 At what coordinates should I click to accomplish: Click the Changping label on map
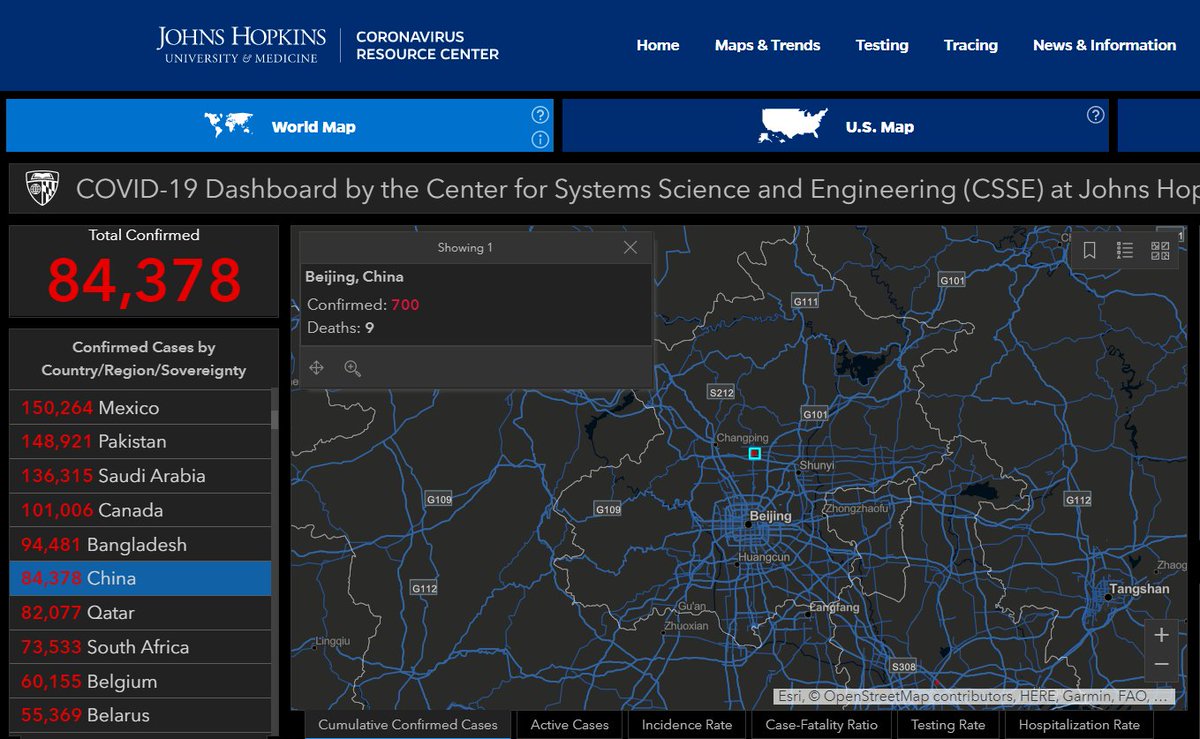(742, 438)
